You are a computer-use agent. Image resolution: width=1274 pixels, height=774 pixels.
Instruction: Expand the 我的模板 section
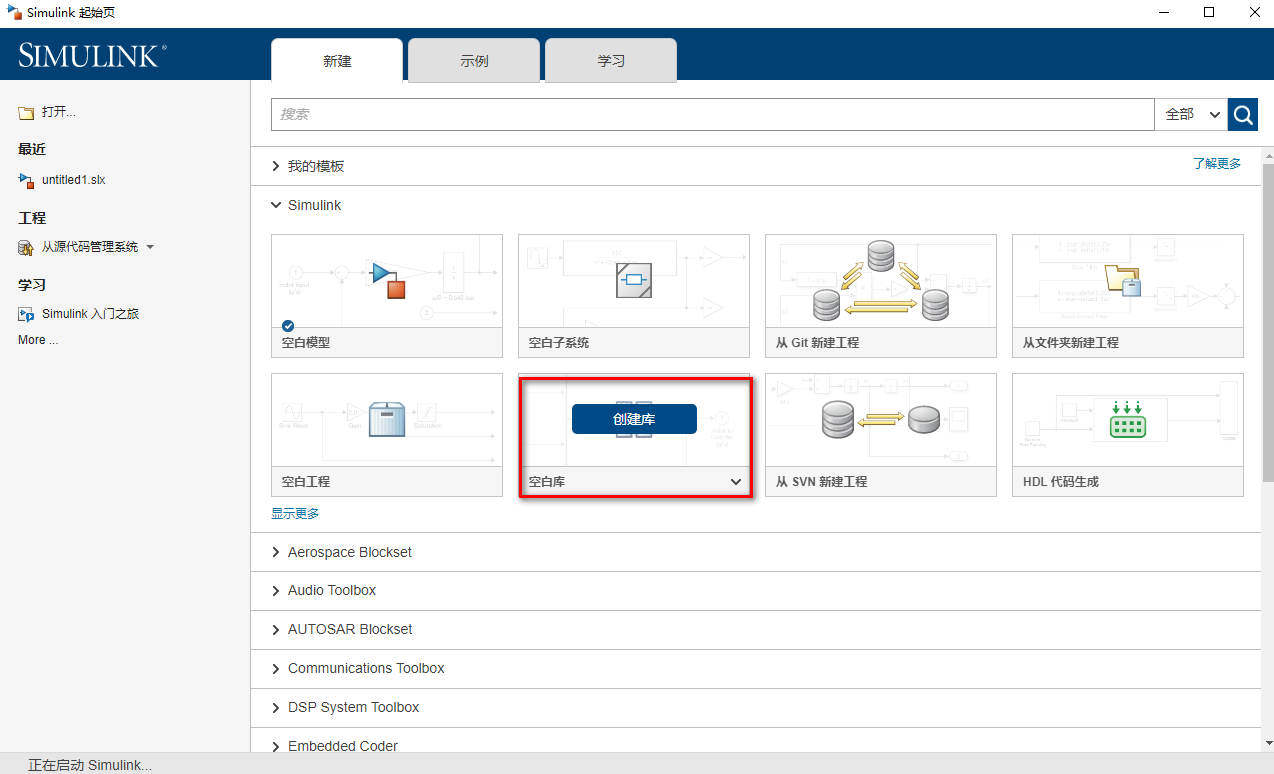276,167
